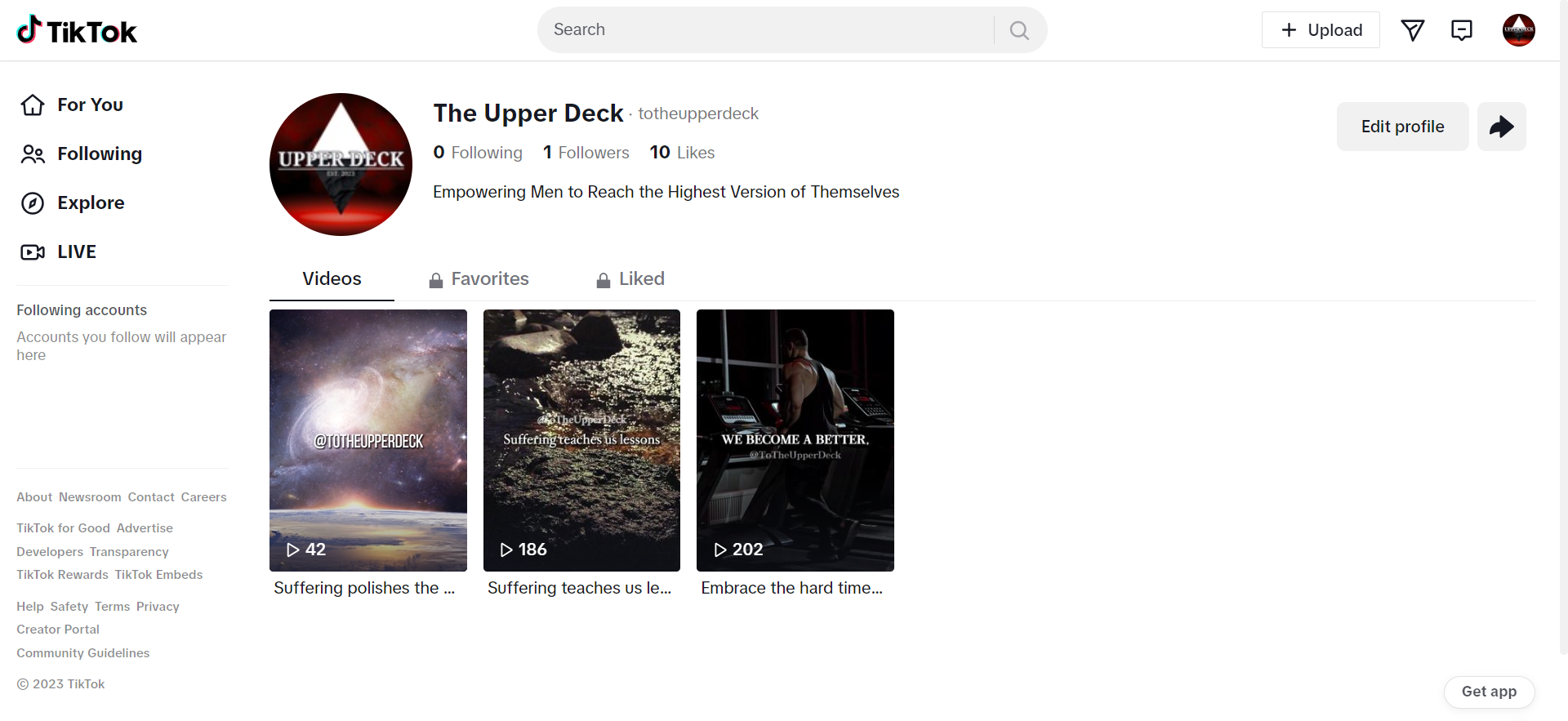The height and width of the screenshot is (721, 1568).
Task: Open the Creator Portal link
Action: point(58,630)
